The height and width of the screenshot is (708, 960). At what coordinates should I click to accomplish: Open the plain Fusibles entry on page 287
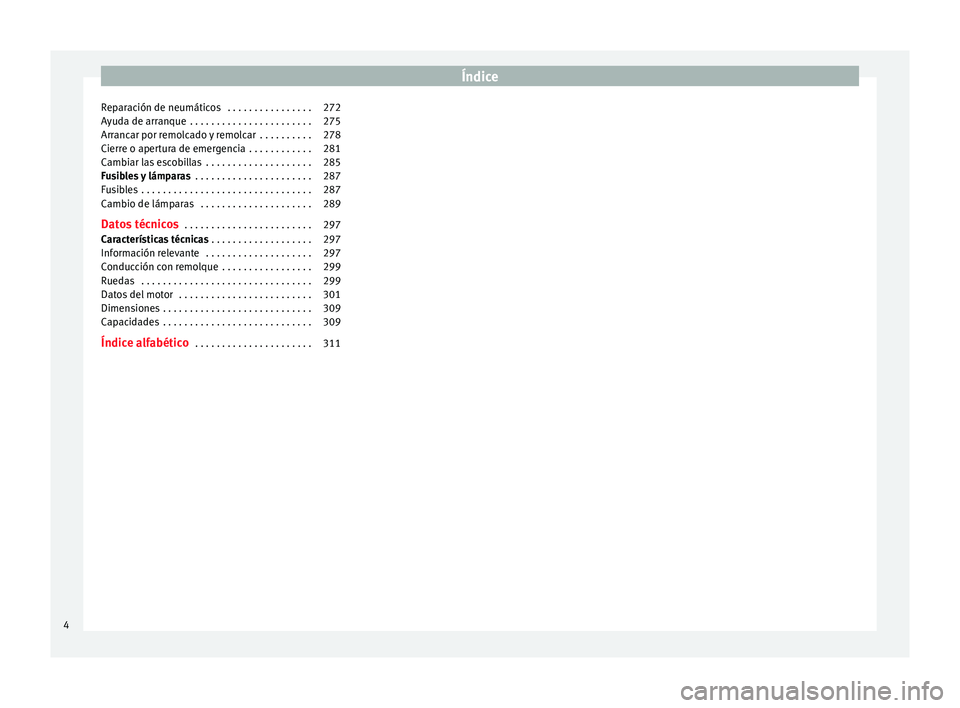(x=119, y=190)
